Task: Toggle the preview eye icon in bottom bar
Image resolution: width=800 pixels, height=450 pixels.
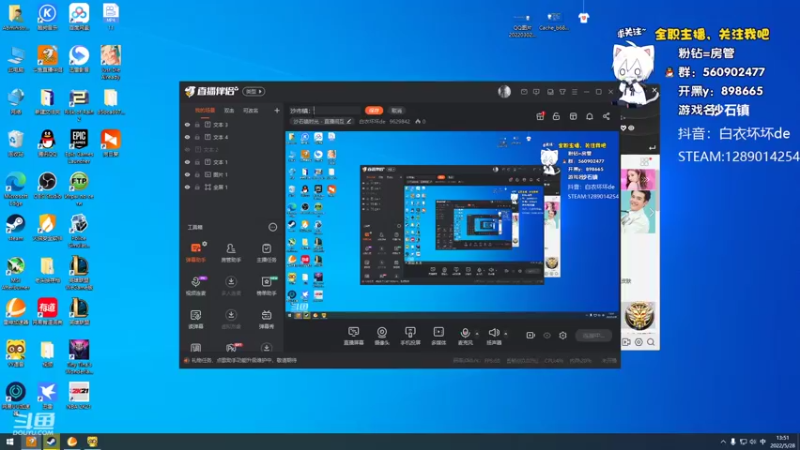Action: 547,336
